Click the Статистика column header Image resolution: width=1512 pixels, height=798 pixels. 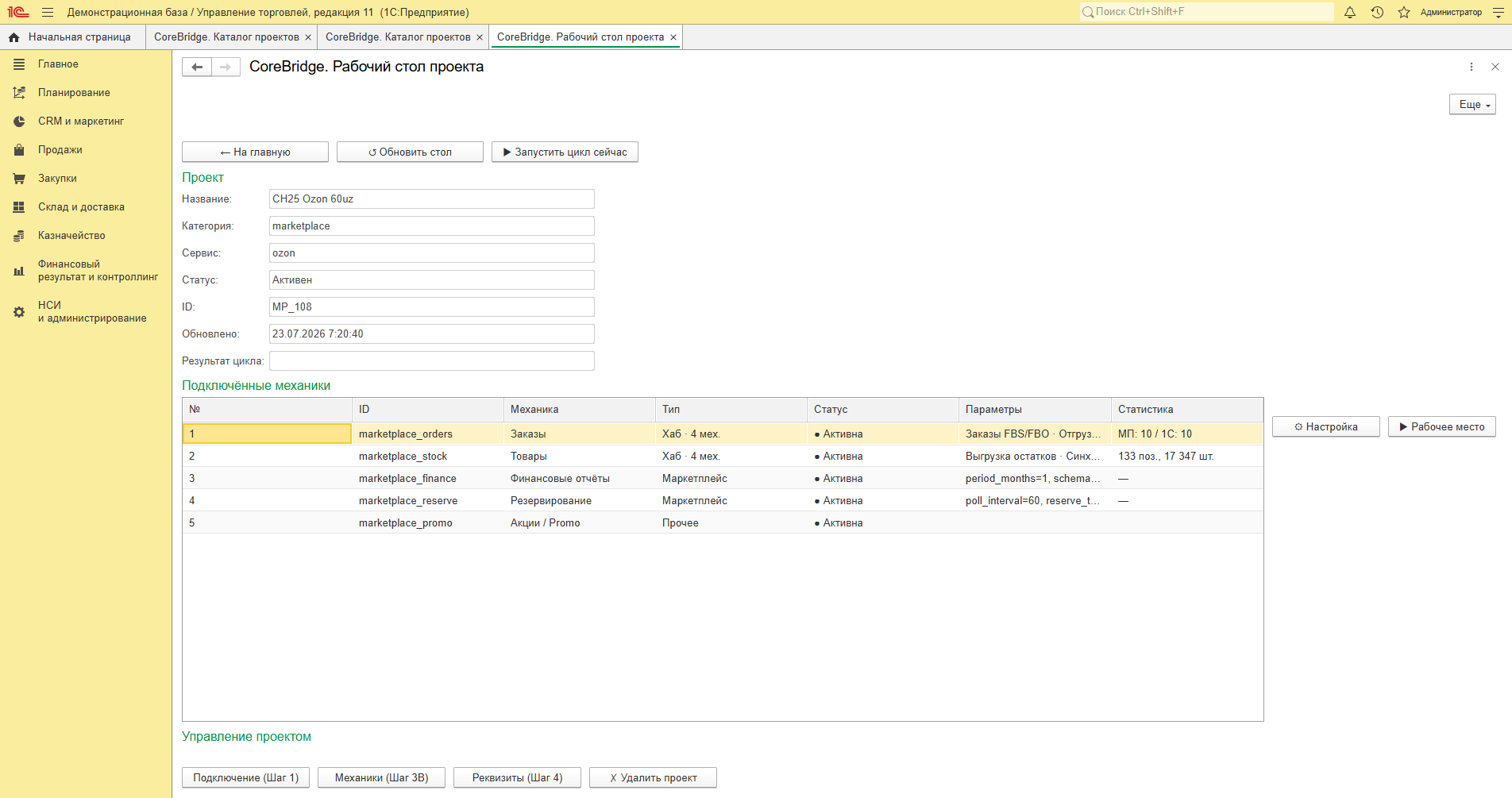coord(1186,410)
